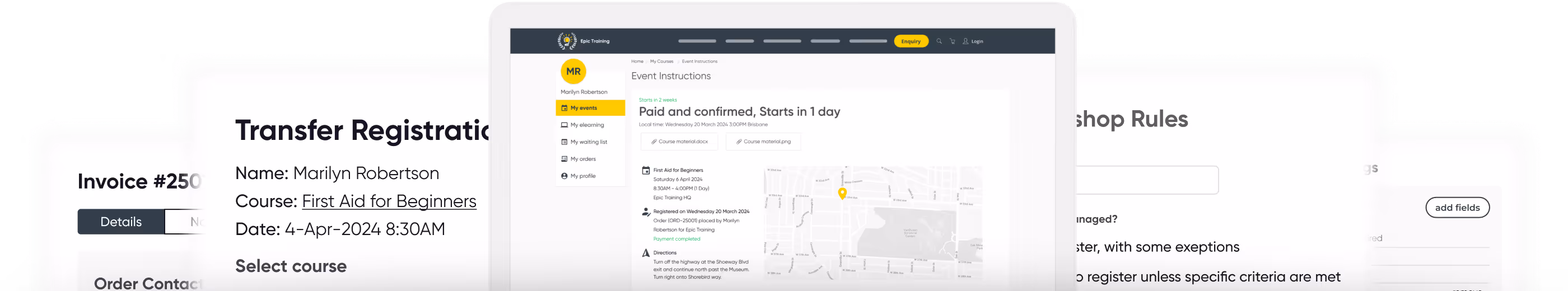Screen dimensions: 1568x291
Task: Click the Login link in header
Action: 977,41
